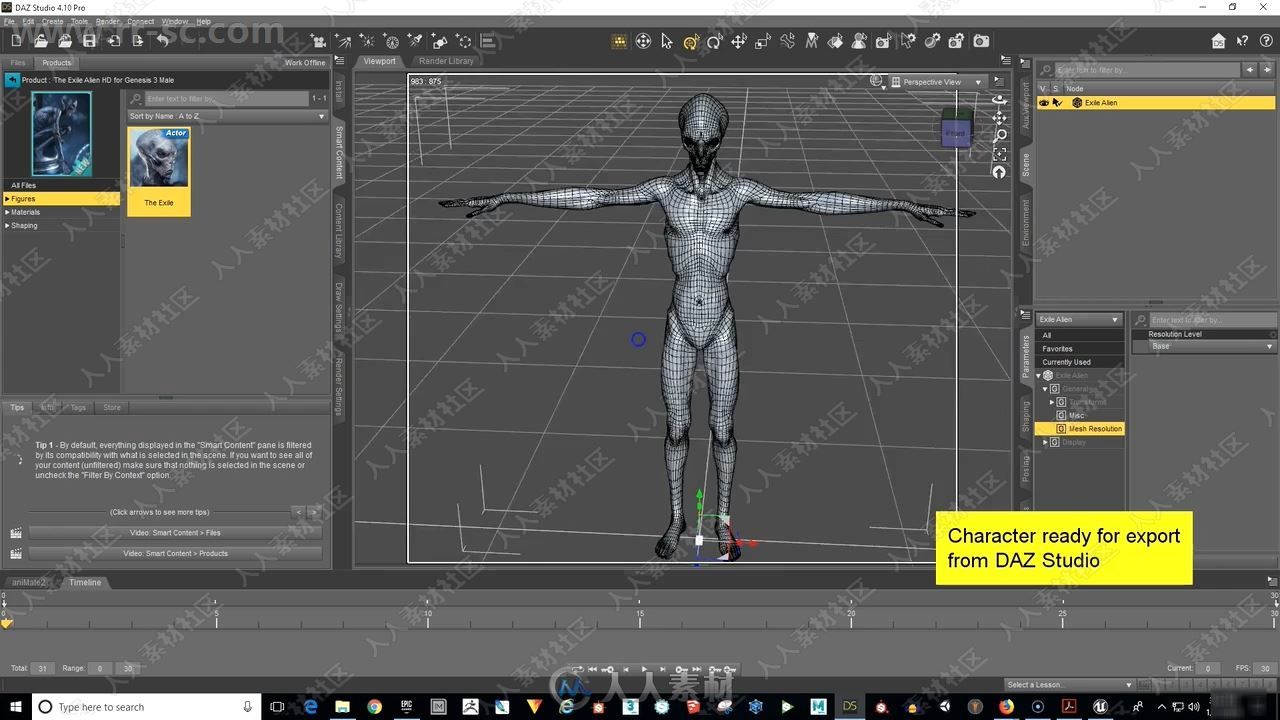The image size is (1280, 720).
Task: Open Chrome from the Windows taskbar
Action: click(x=374, y=707)
